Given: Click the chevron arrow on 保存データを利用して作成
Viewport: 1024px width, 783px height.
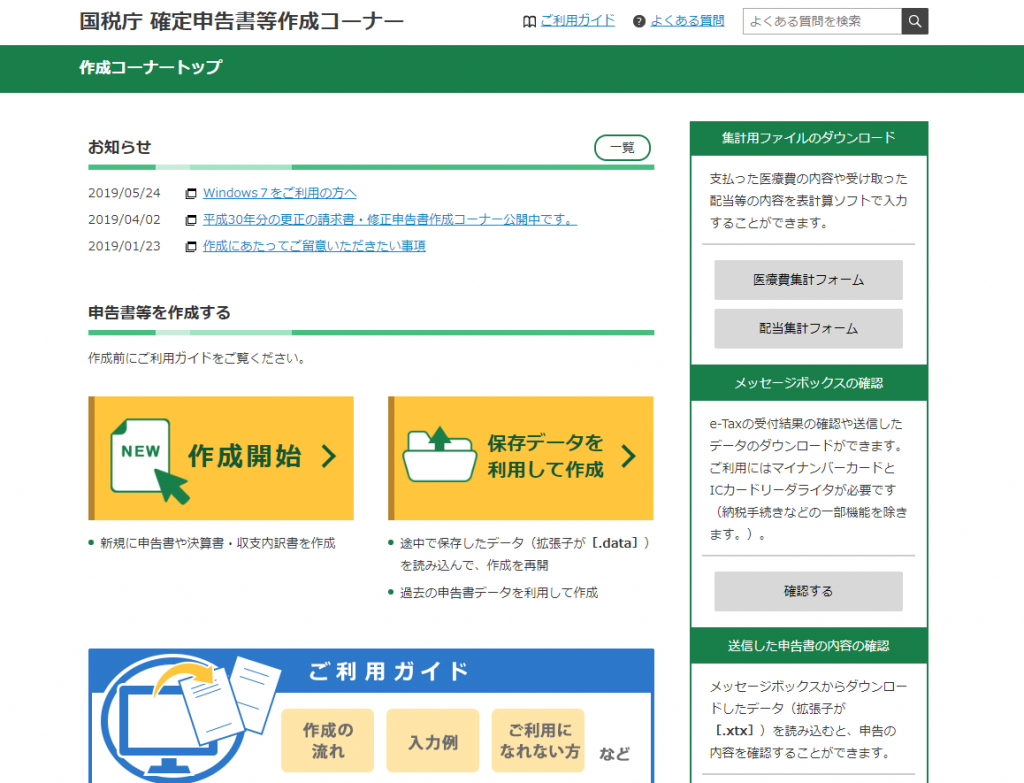Looking at the screenshot, I should click(x=628, y=457).
